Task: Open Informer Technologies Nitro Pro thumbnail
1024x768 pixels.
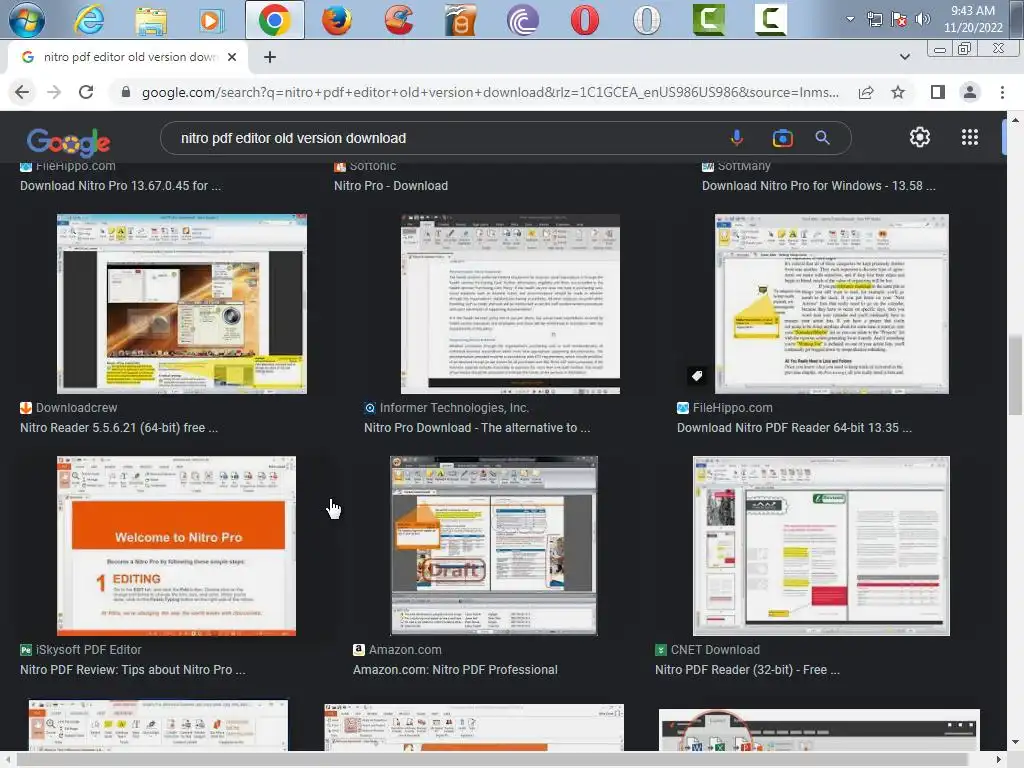Action: click(x=510, y=304)
